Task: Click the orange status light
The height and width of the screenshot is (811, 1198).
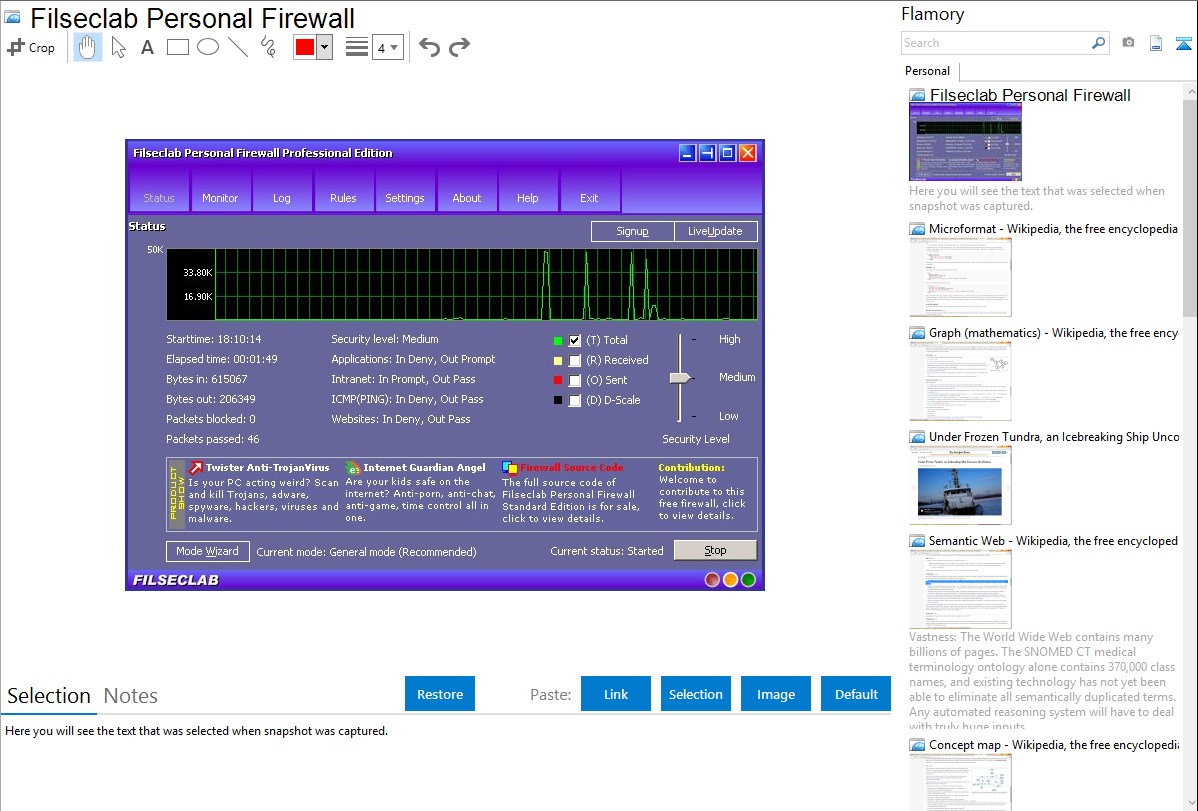Action: 730,579
